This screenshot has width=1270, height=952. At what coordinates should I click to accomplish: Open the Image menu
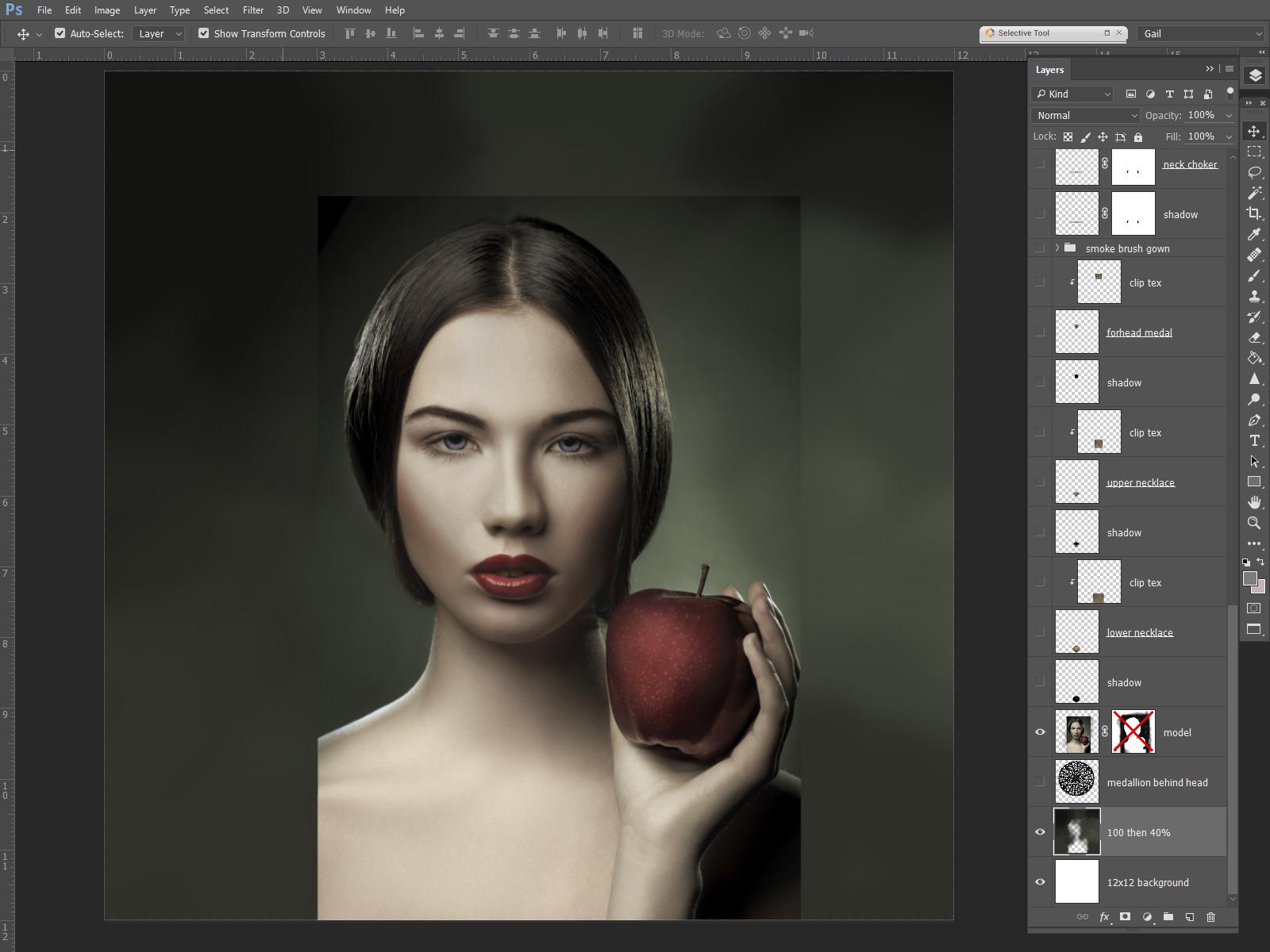pos(107,10)
